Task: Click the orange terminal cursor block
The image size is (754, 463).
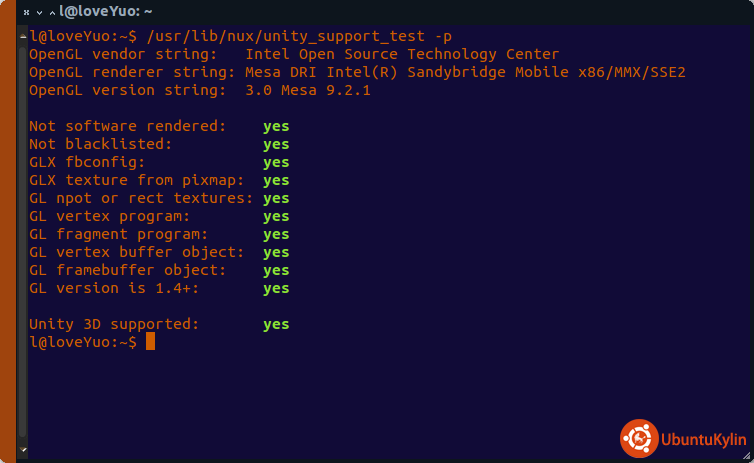Action: coord(151,342)
